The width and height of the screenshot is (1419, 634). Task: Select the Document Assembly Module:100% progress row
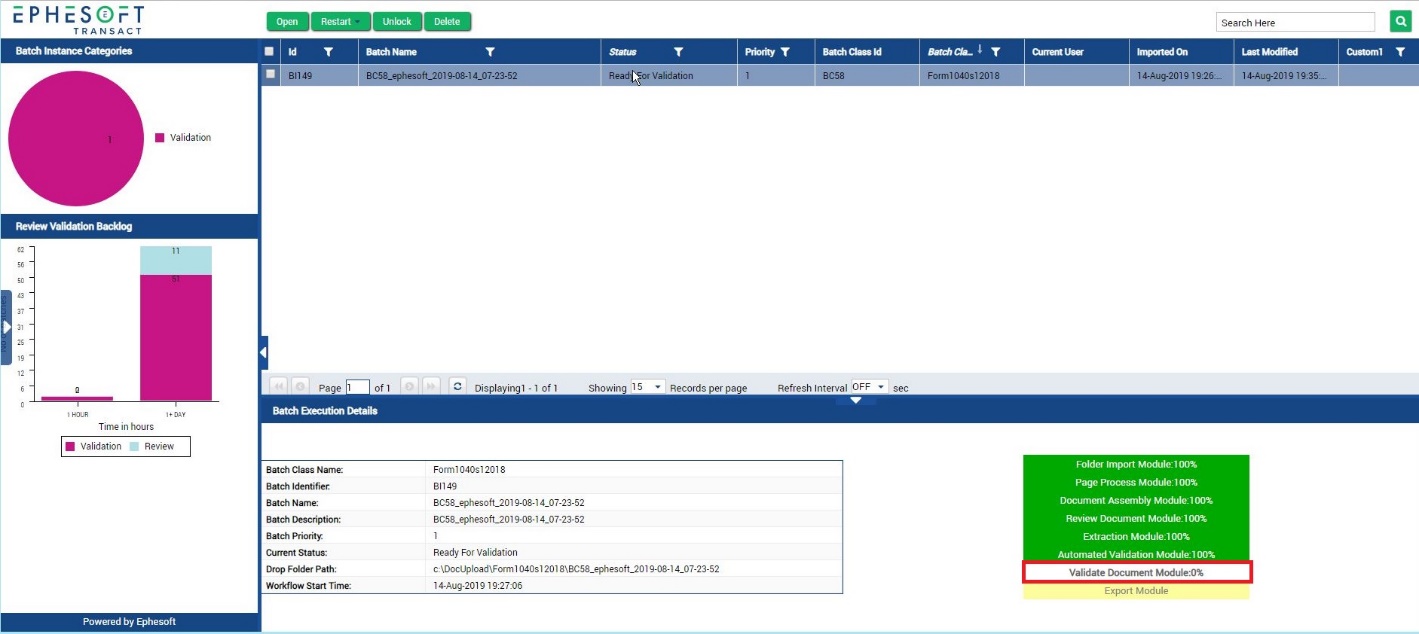(1136, 500)
